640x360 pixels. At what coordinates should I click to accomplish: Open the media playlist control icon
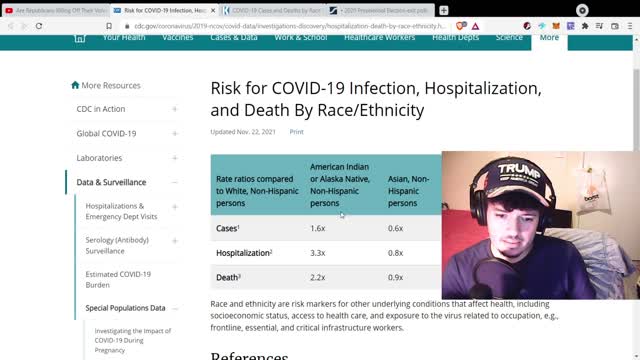click(x=599, y=26)
